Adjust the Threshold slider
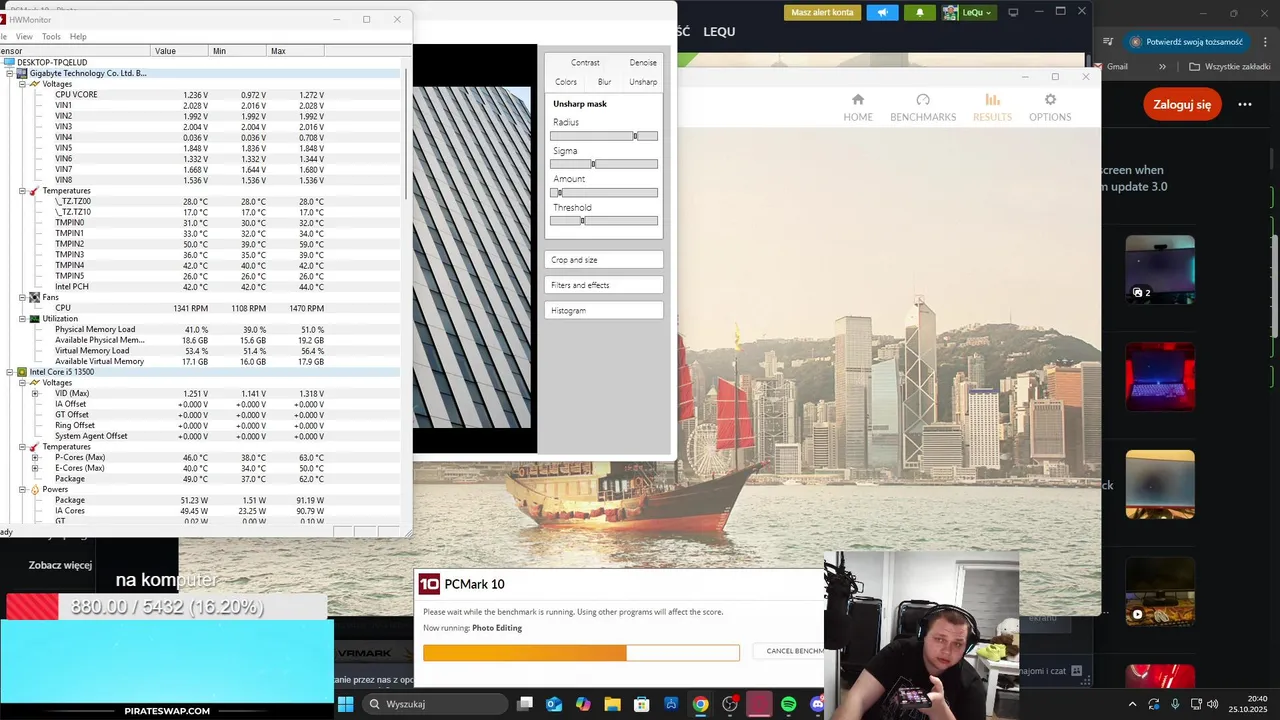Viewport: 1280px width, 720px height. click(x=604, y=221)
